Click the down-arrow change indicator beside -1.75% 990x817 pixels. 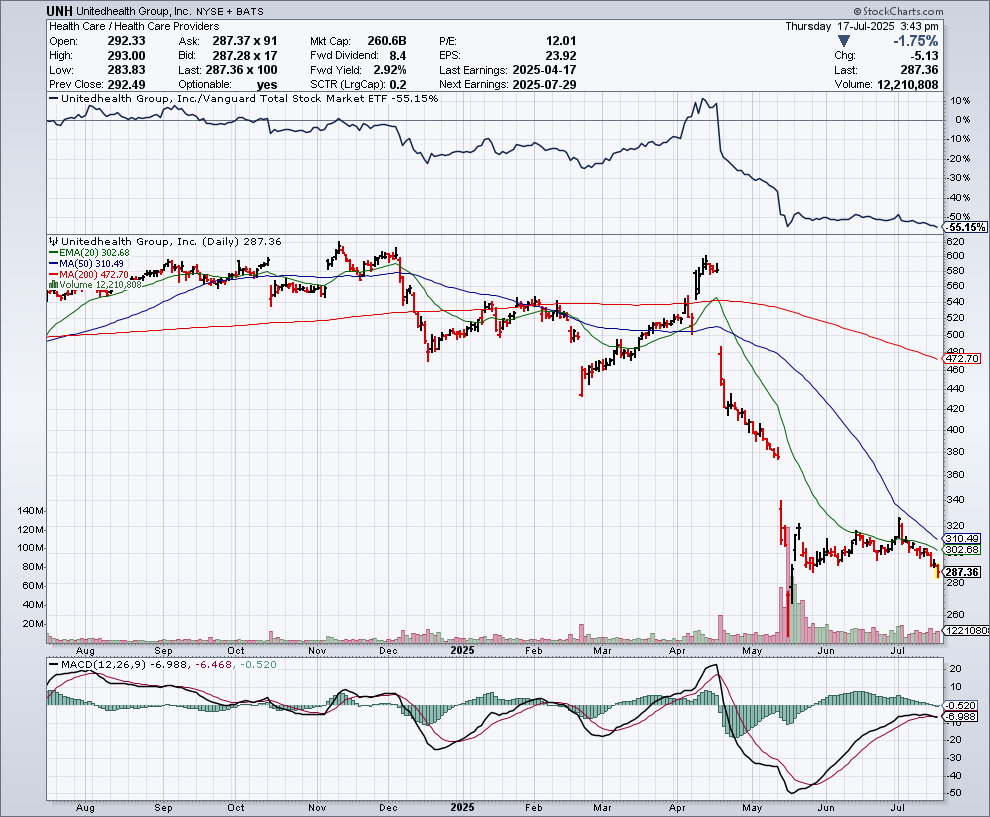click(843, 41)
